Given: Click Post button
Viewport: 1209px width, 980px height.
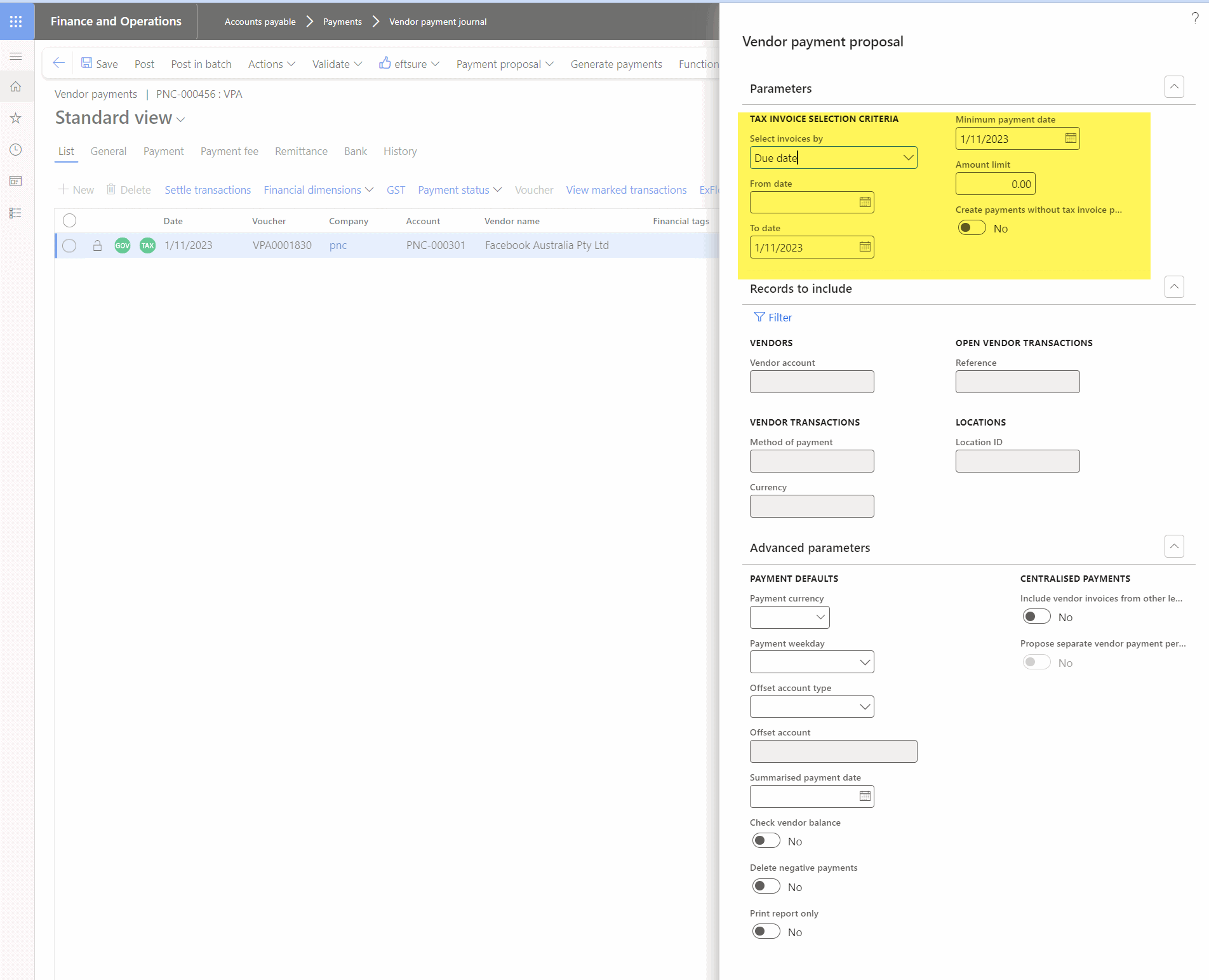Looking at the screenshot, I should 144,64.
